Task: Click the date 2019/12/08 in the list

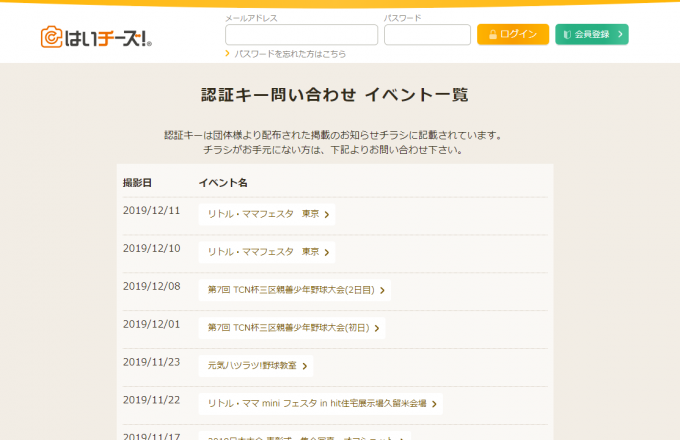Action: [x=151, y=286]
